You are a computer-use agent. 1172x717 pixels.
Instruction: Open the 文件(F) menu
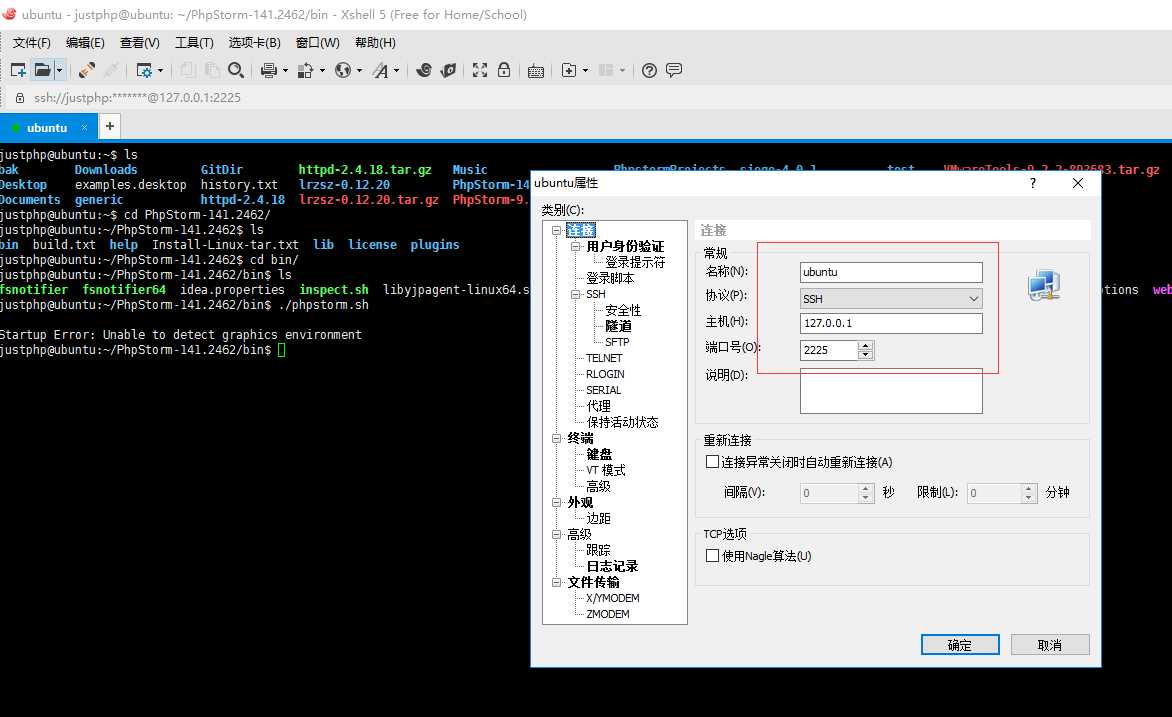(31, 43)
